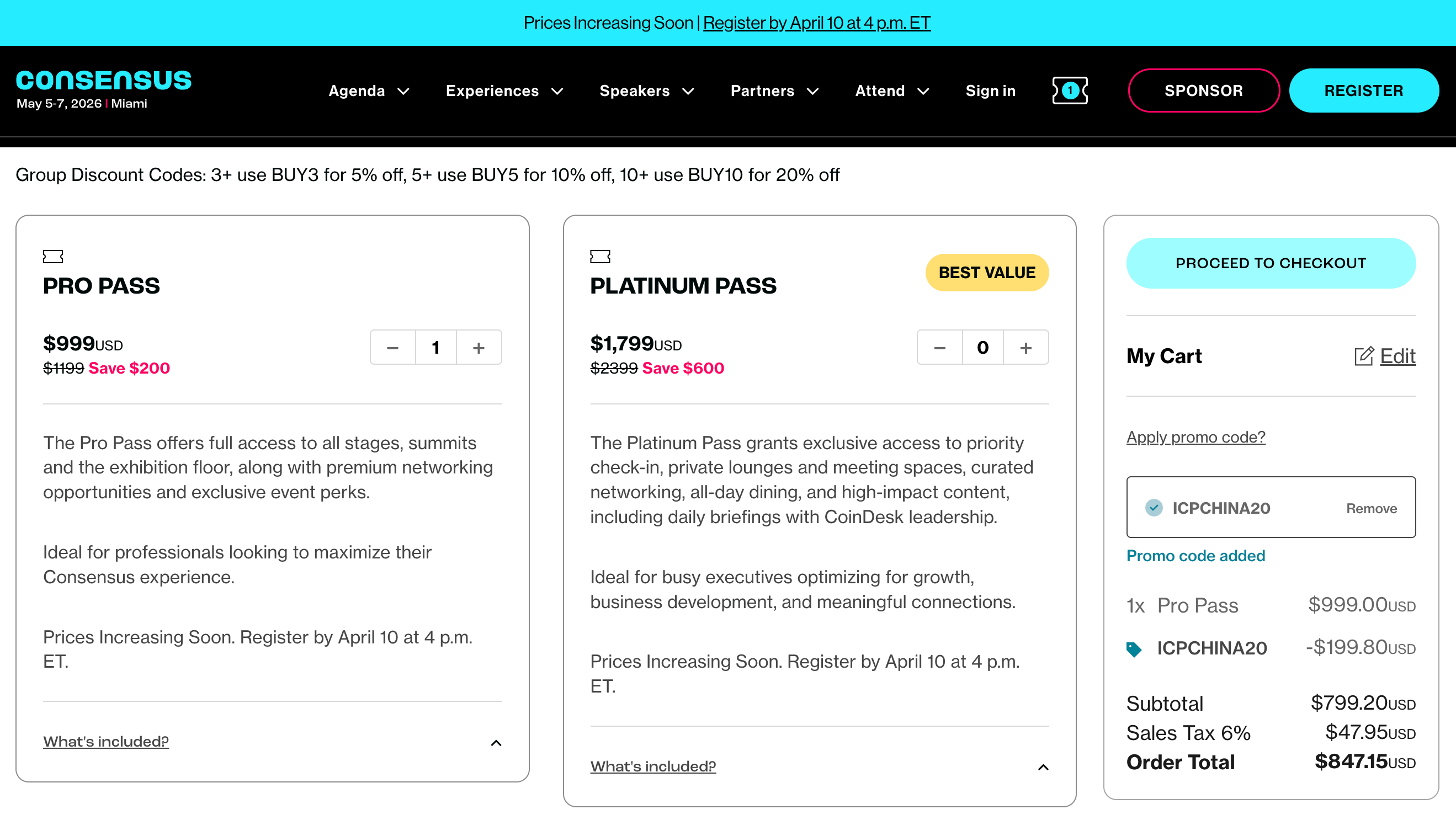The width and height of the screenshot is (1456, 820).
Task: Click Proceed to Checkout button
Action: coord(1270,263)
